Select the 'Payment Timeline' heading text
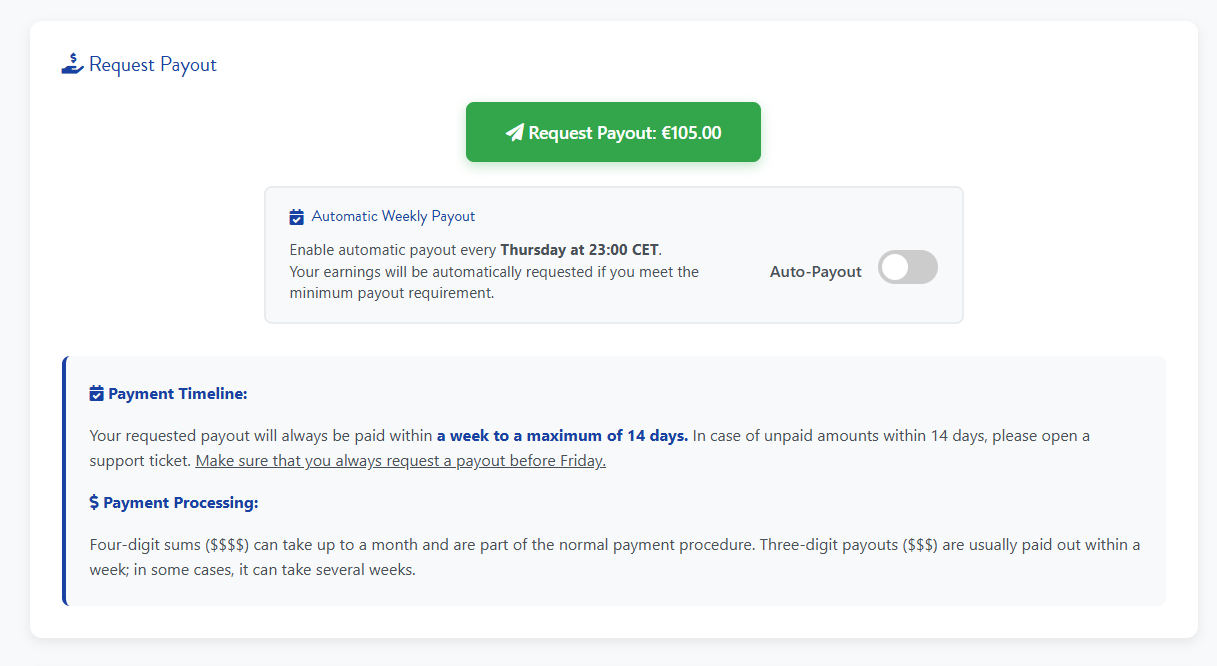 (x=176, y=393)
